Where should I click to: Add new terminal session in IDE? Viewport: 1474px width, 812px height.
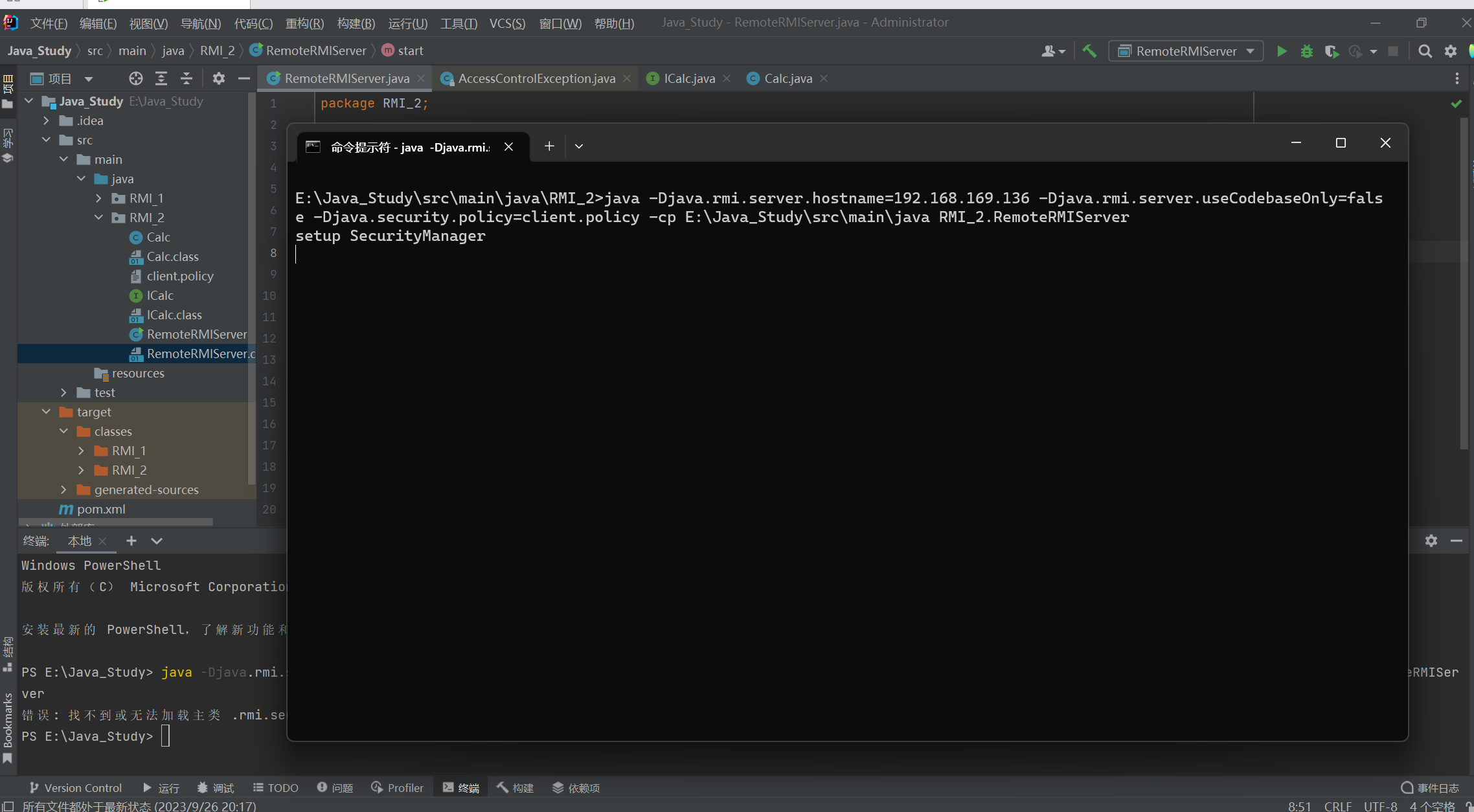131,541
